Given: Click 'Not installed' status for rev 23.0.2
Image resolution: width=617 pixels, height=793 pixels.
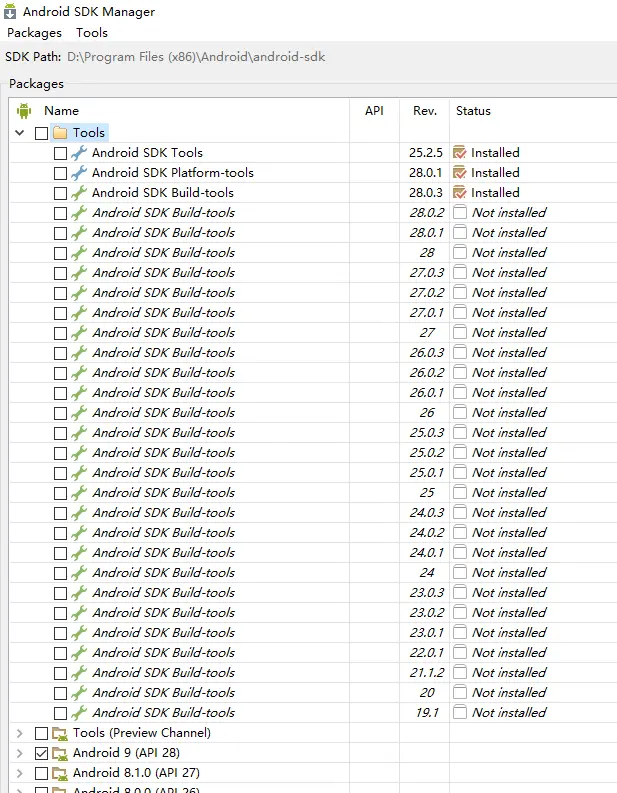Looking at the screenshot, I should [509, 612].
